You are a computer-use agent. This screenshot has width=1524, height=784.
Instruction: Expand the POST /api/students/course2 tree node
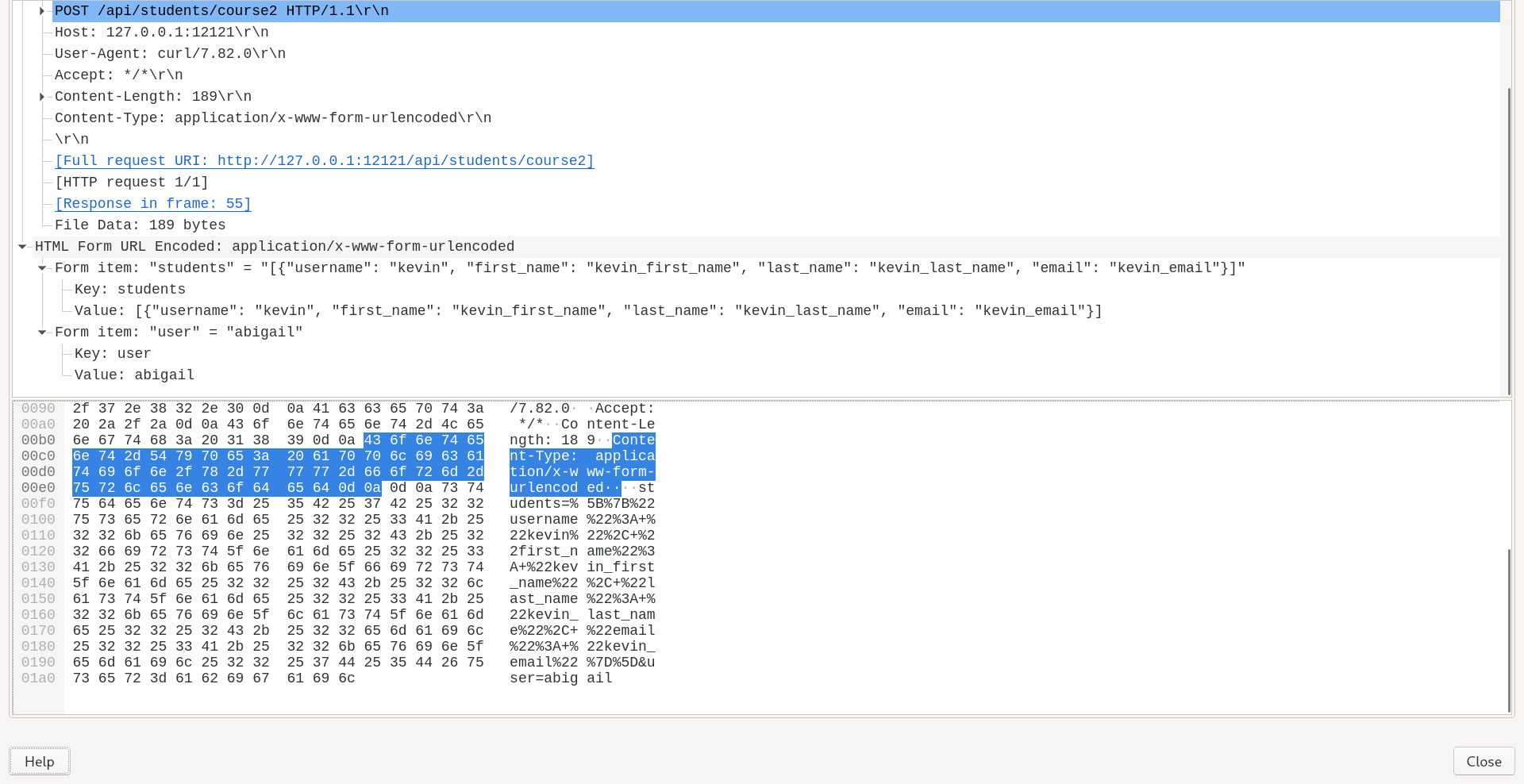click(40, 10)
